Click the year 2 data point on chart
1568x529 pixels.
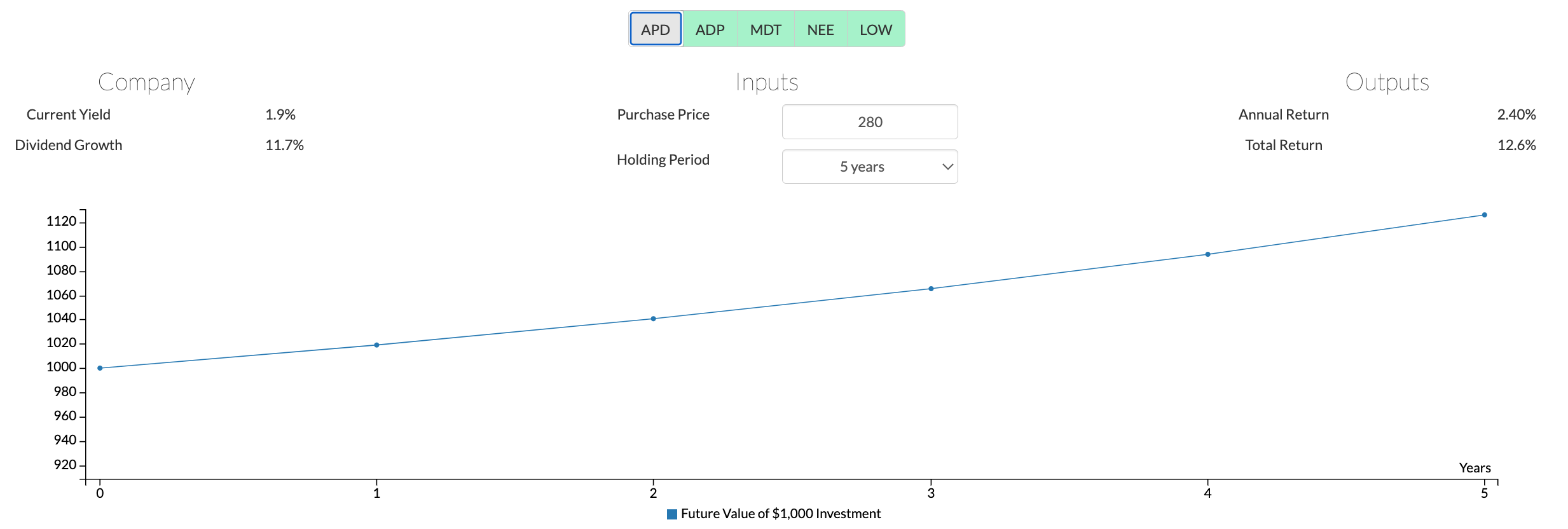(654, 319)
